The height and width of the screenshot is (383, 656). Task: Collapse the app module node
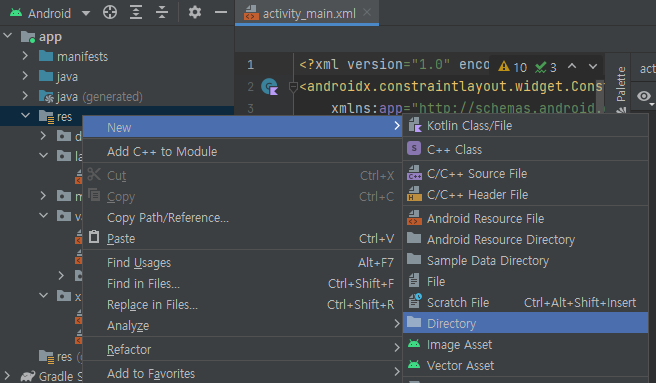pyautogui.click(x=8, y=36)
